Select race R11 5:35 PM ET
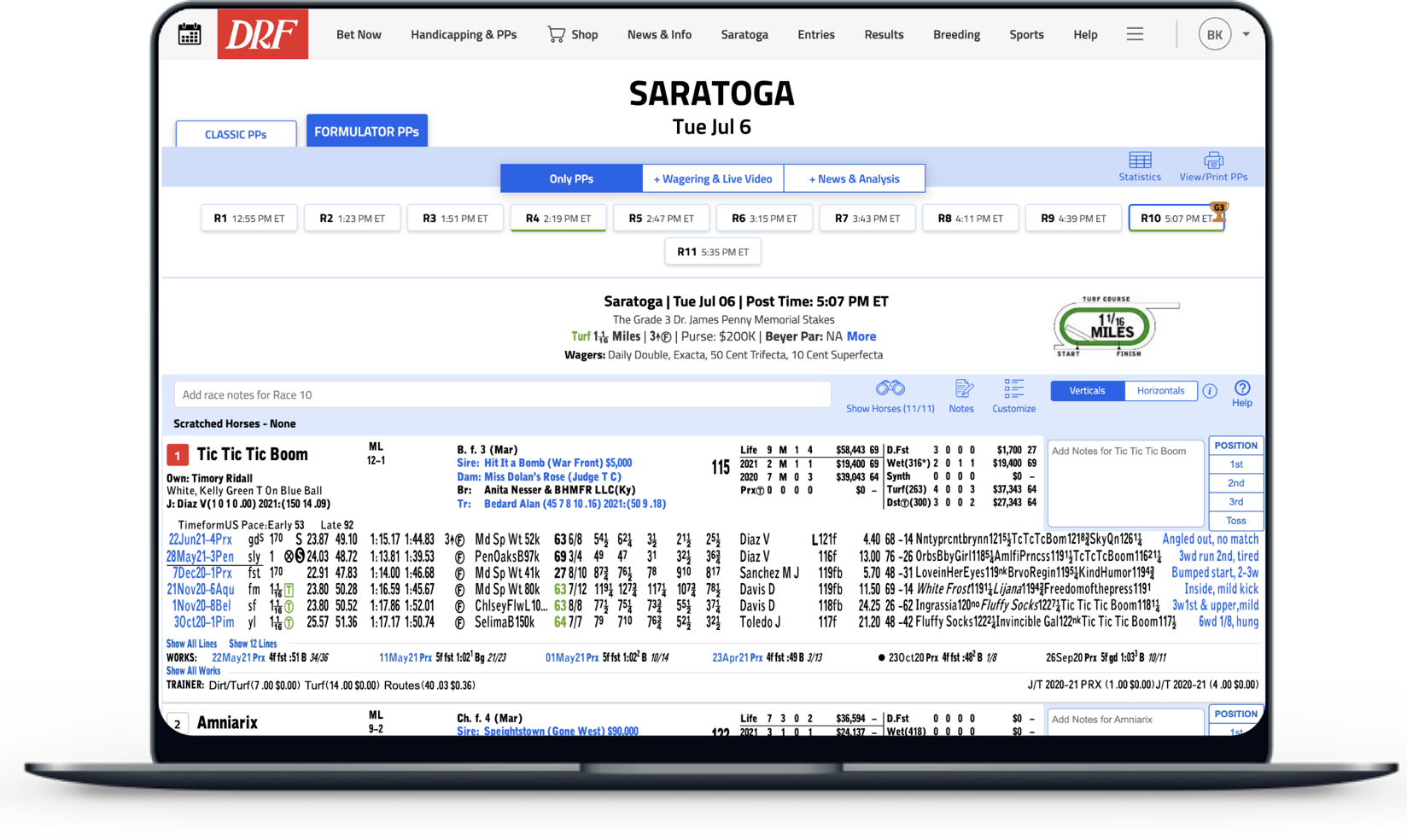This screenshot has width=1407, height=840. click(713, 252)
